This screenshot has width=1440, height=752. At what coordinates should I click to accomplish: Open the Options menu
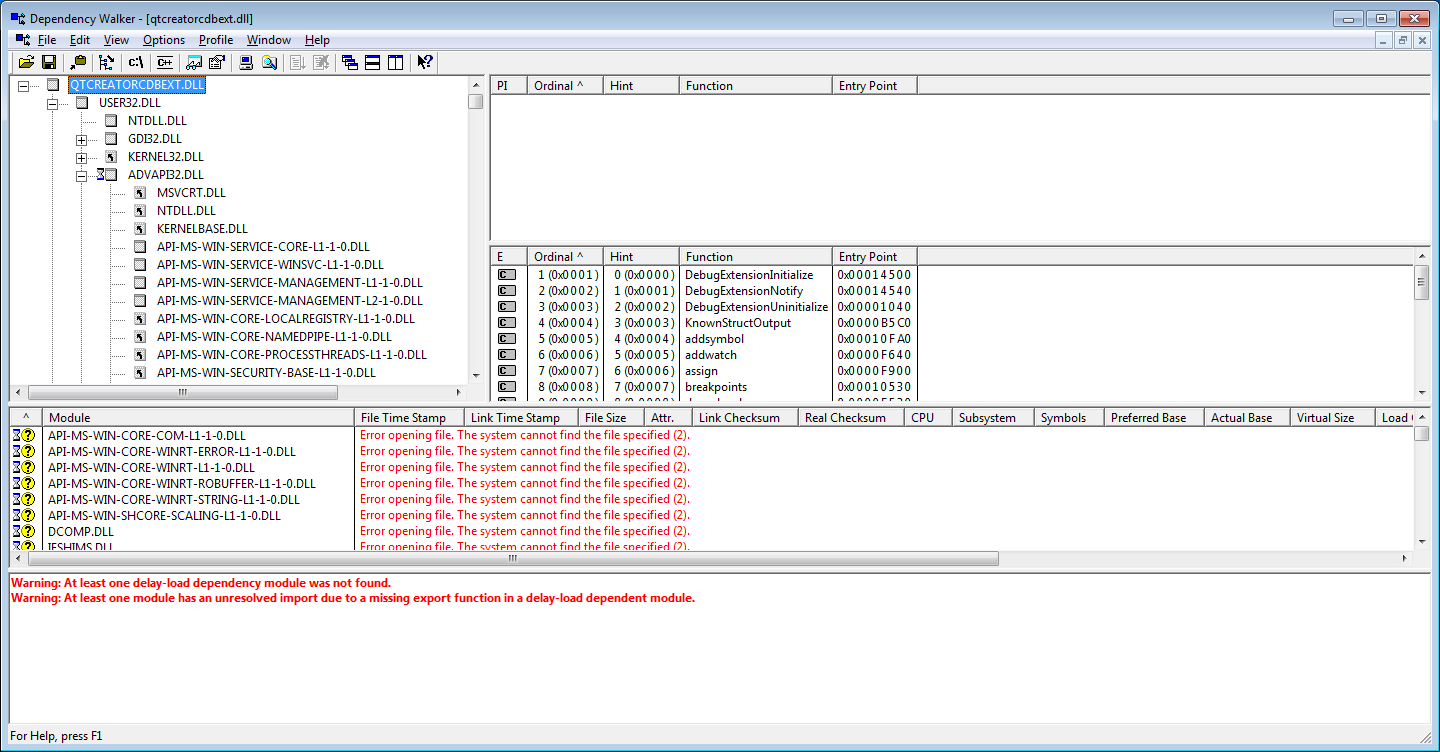(164, 40)
